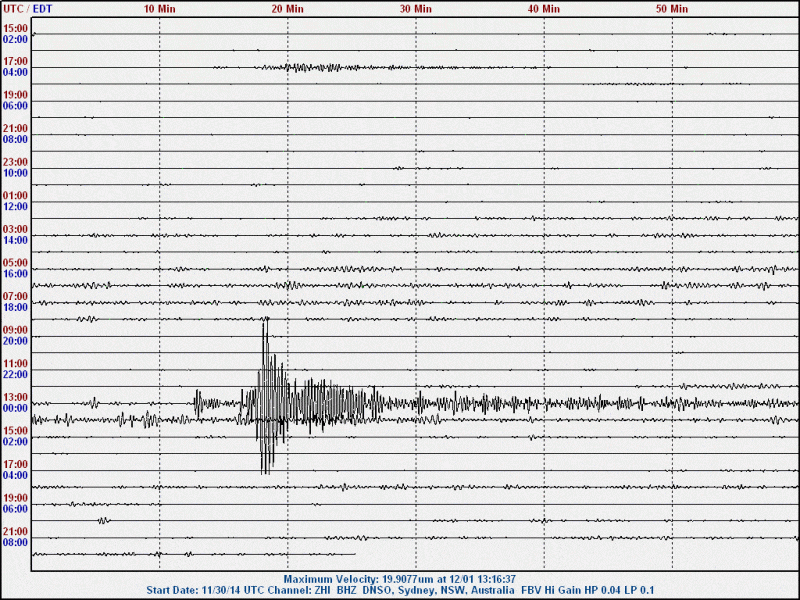
Task: Click the "40 Min" time axis label
Action: pyautogui.click(x=544, y=9)
